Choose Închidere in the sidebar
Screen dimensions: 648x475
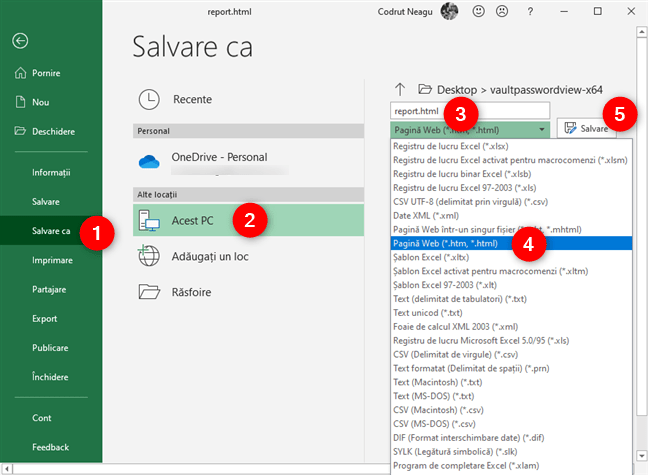tap(51, 377)
